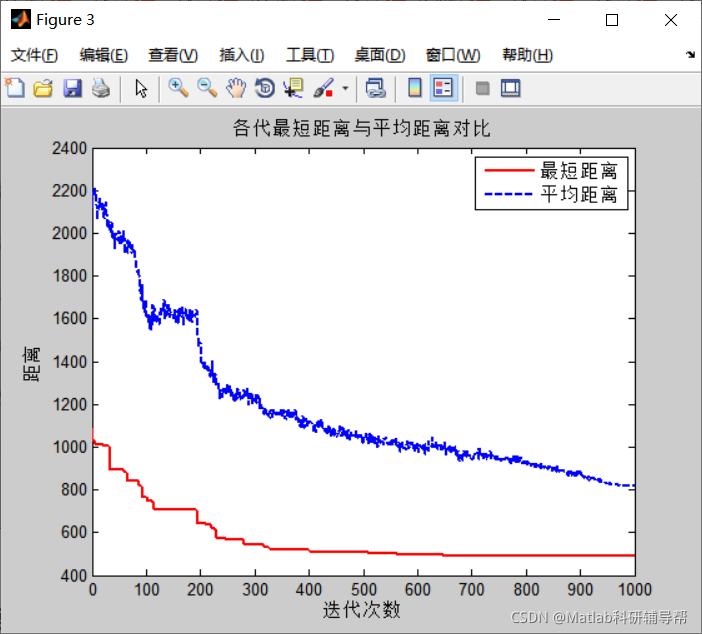This screenshot has width=702, height=634.
Task: Activate the Brush data tool
Action: (x=324, y=88)
